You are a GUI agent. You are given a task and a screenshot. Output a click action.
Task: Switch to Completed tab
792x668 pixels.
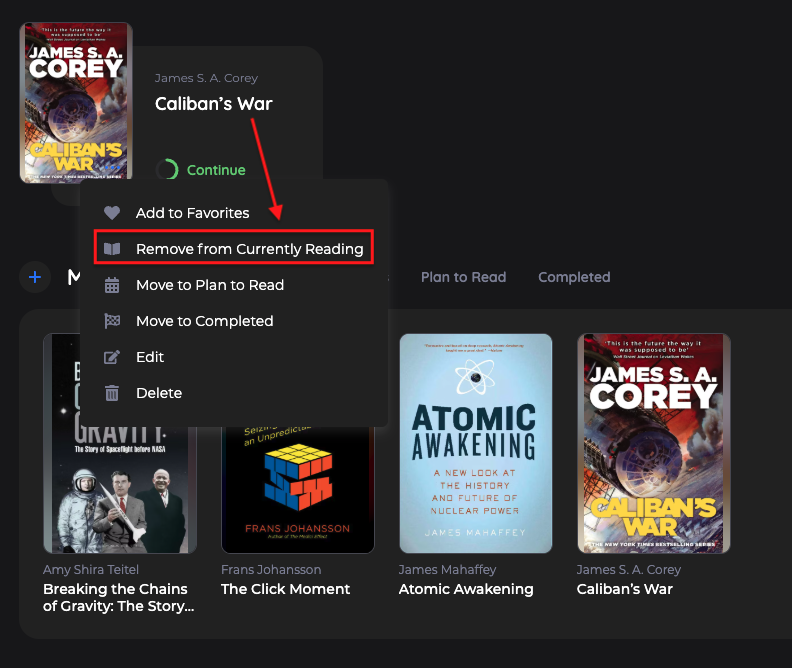point(574,277)
